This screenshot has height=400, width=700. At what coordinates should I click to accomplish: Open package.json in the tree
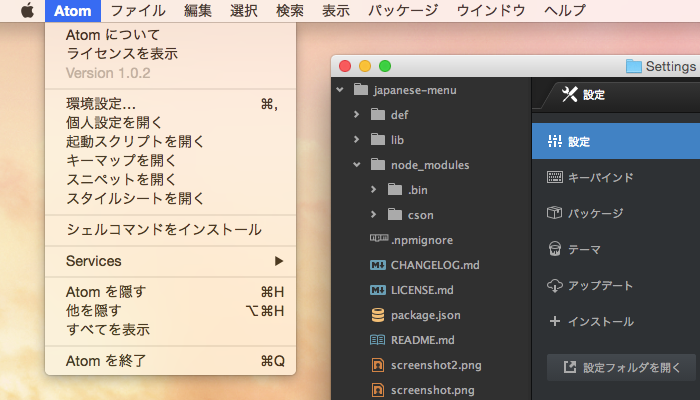click(426, 315)
